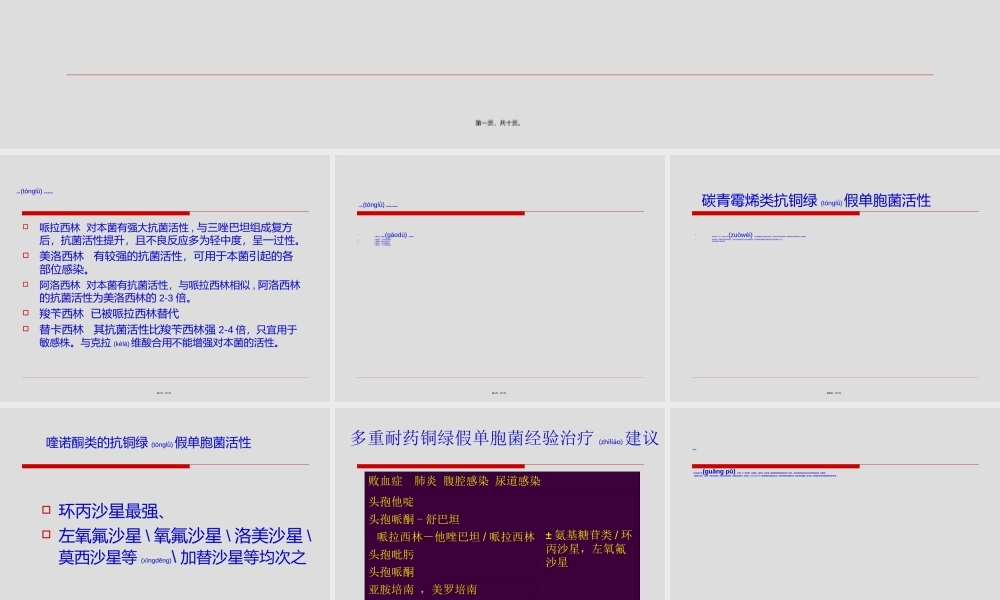
Task: Click the bullet starting with 左氧氟沙星\氧氟沙星
Action: pos(185,546)
